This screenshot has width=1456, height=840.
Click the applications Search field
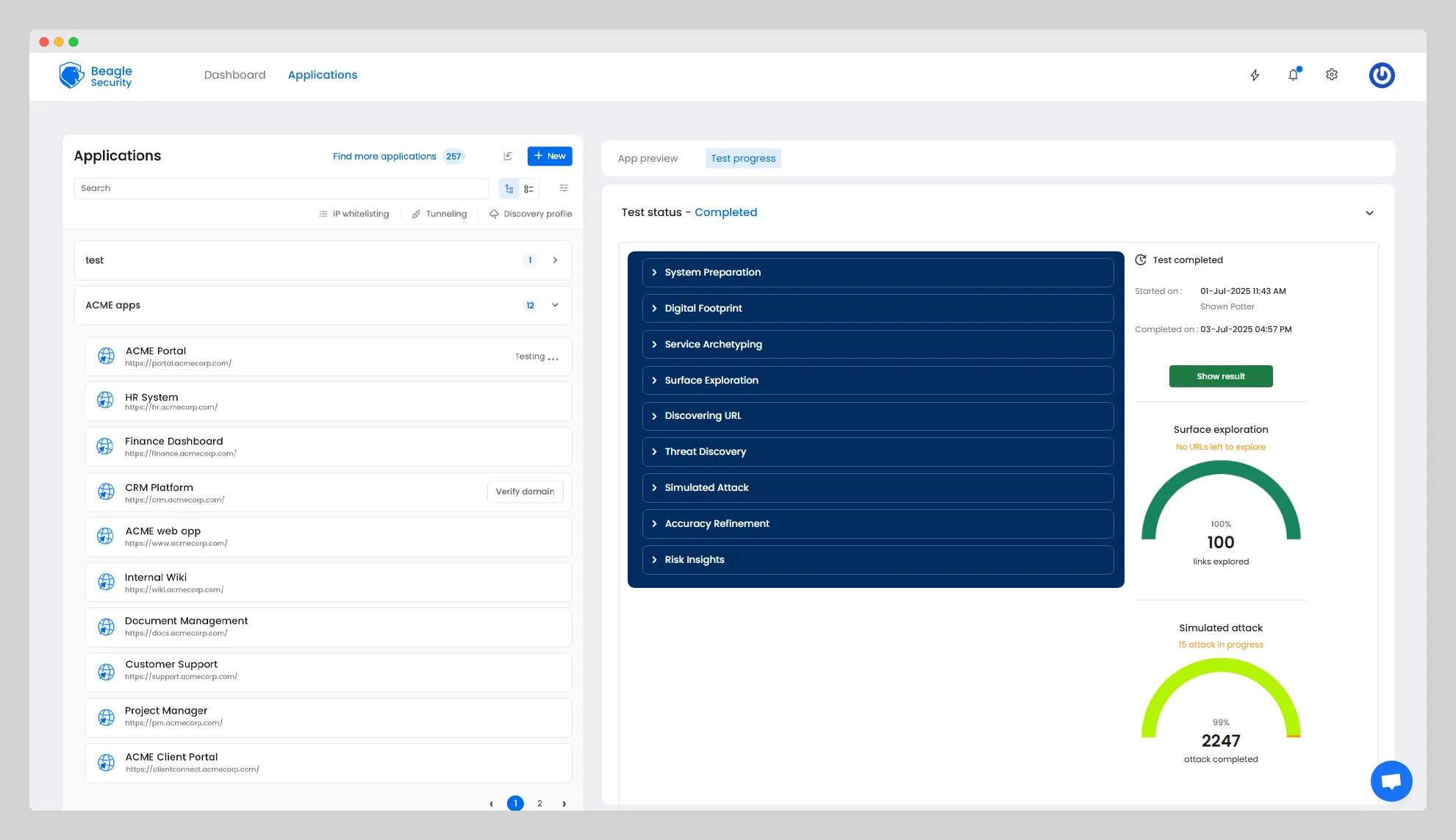point(281,189)
